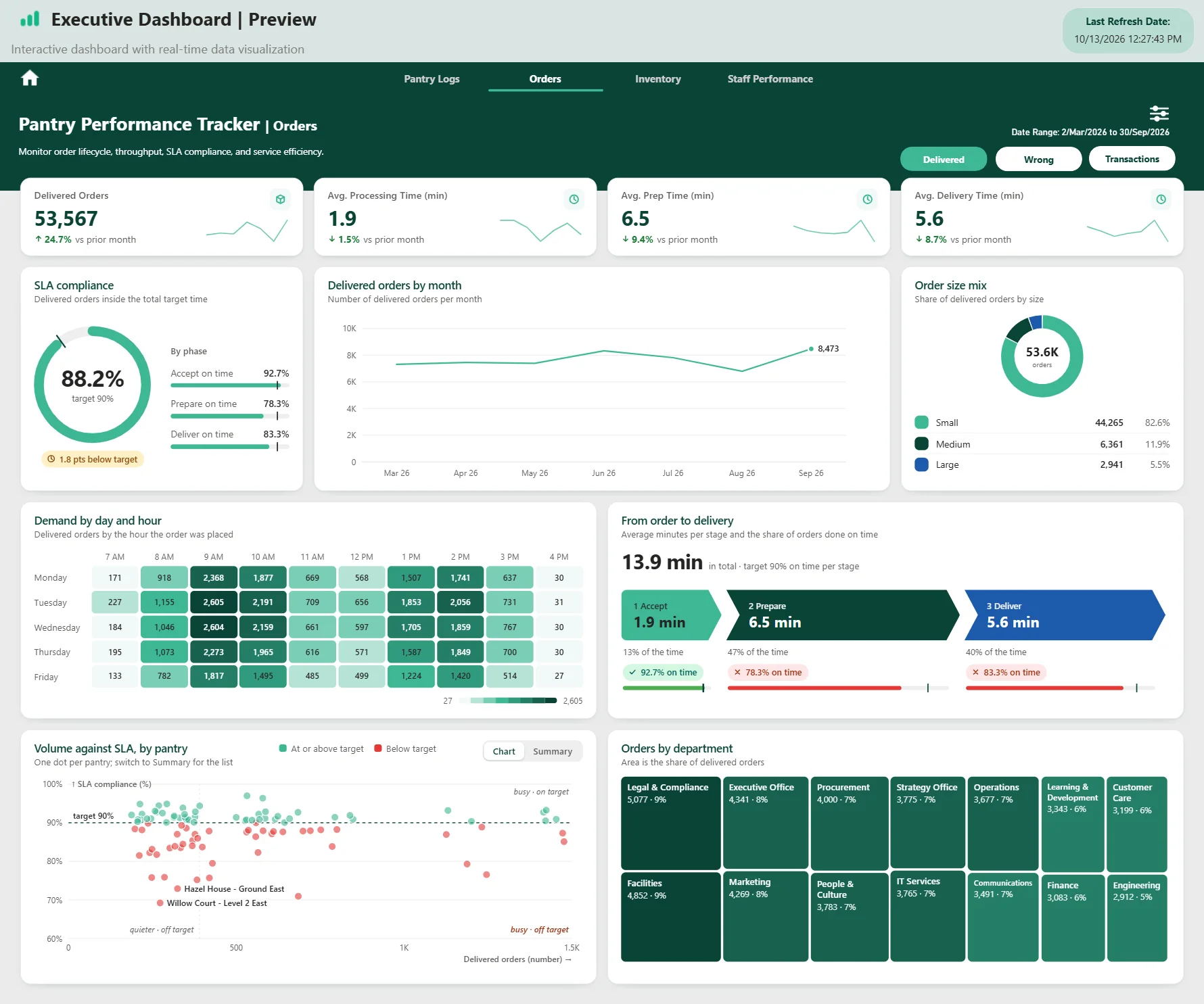The image size is (1204, 1004).
Task: Click the box icon on Delivered Orders card
Action: pyautogui.click(x=280, y=199)
